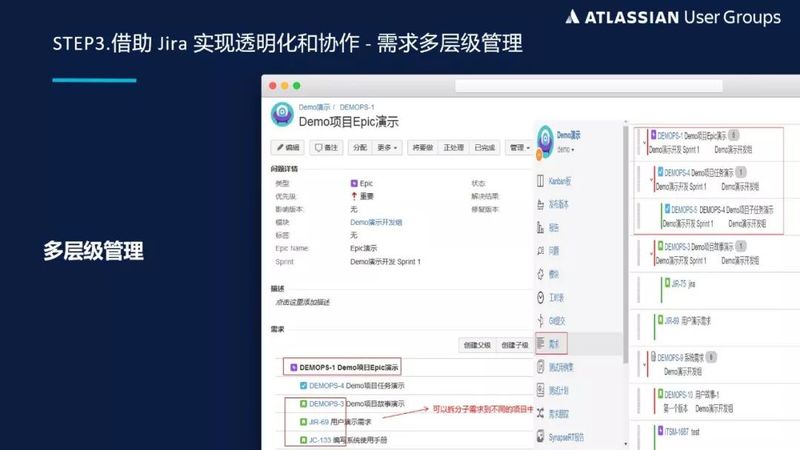Image resolution: width=800 pixels, height=450 pixels.
Task: Click the green story icon beside JC-133
Action: coord(304,440)
